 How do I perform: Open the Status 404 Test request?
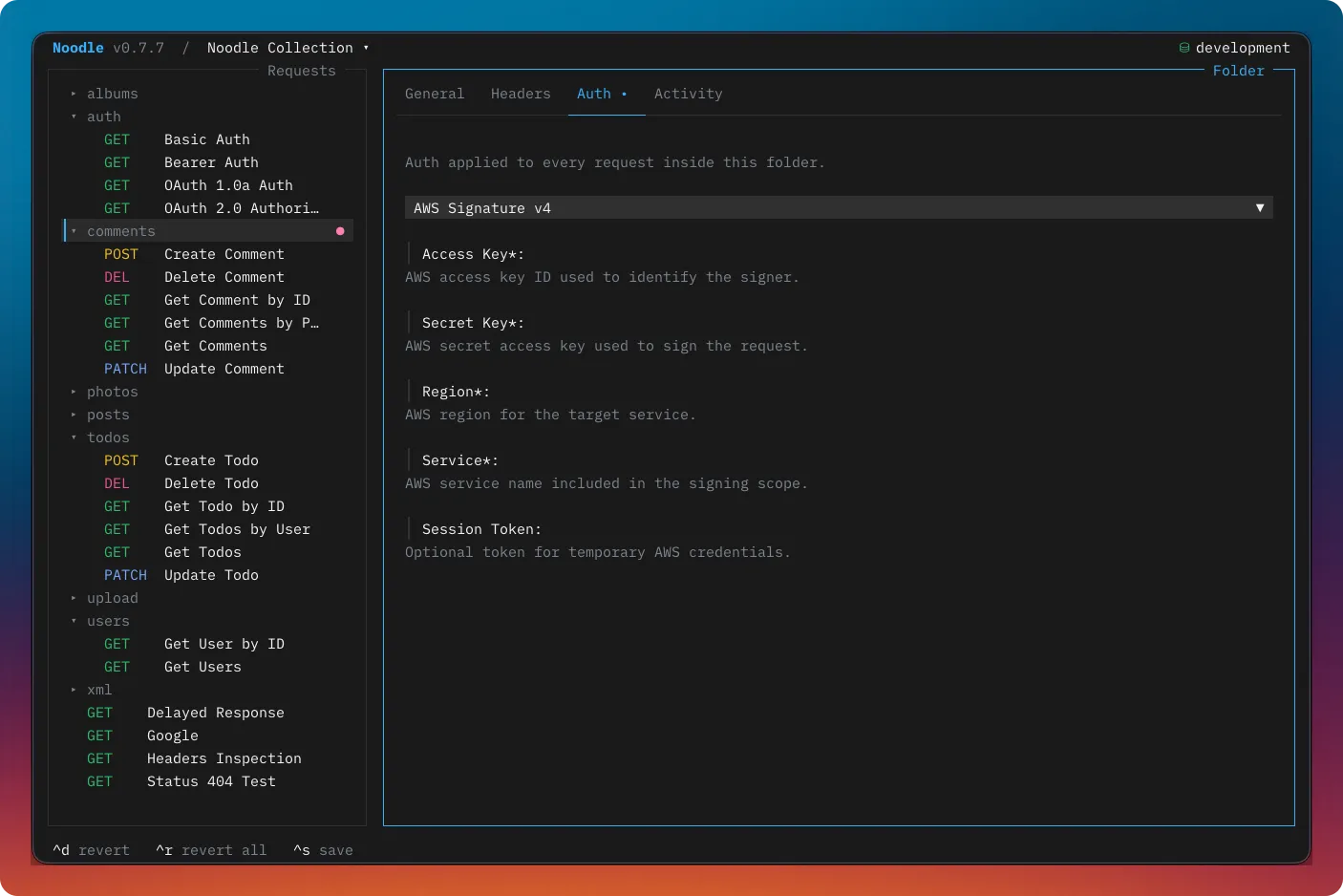[208, 781]
